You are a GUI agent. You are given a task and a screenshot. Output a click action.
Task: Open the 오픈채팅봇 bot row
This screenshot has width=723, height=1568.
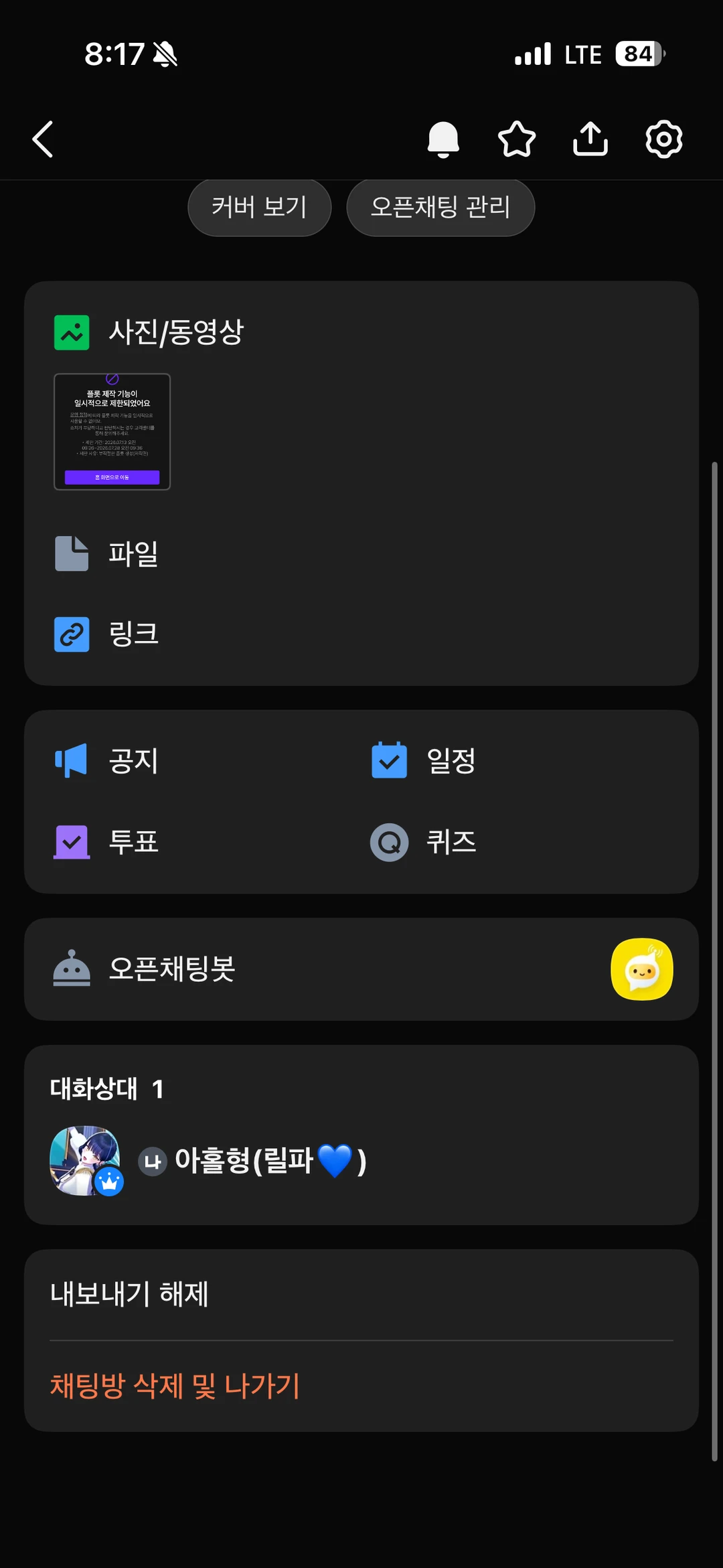coord(361,969)
